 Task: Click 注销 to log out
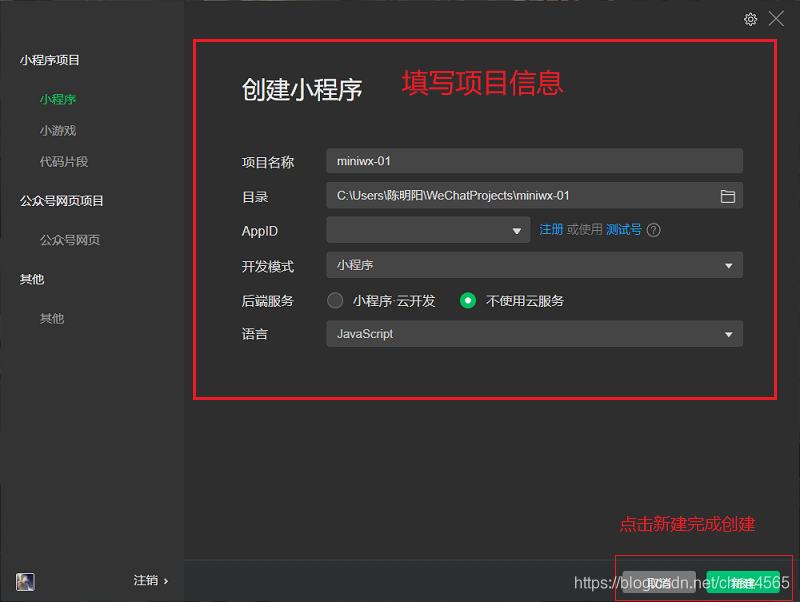[151, 581]
